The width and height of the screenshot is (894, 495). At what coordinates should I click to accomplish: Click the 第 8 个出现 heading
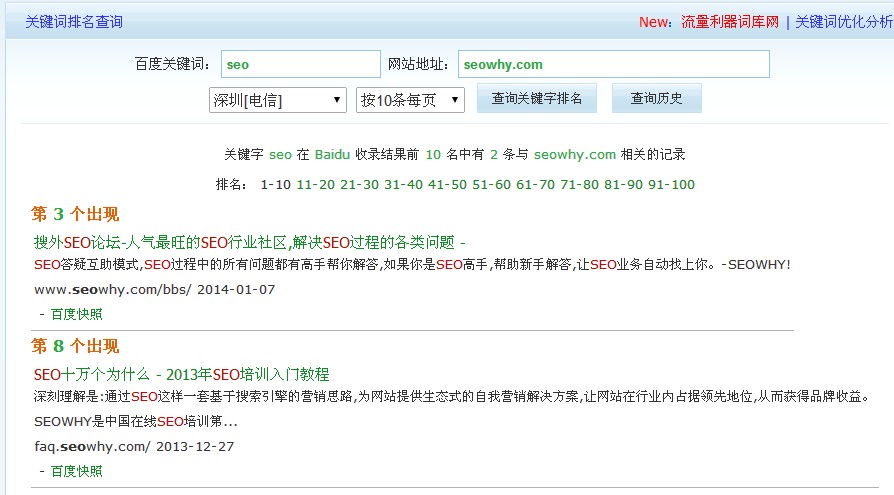[75, 346]
